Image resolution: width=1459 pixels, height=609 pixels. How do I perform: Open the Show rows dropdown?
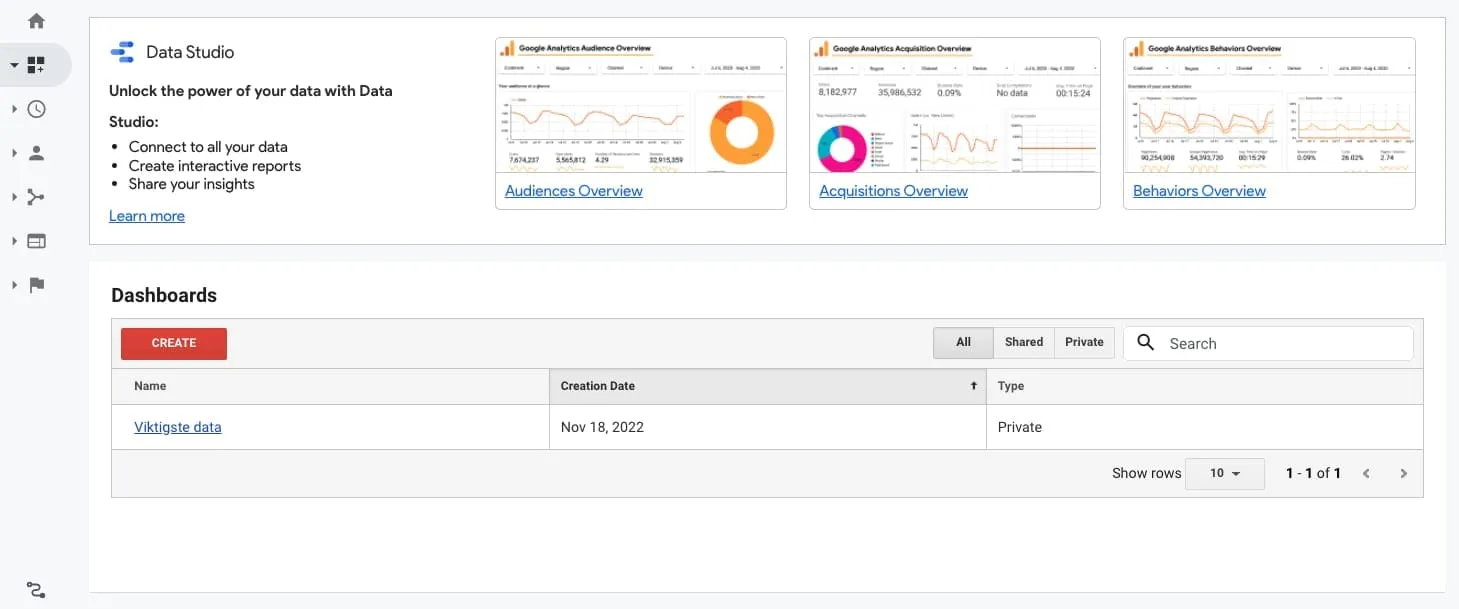[x=1224, y=473]
